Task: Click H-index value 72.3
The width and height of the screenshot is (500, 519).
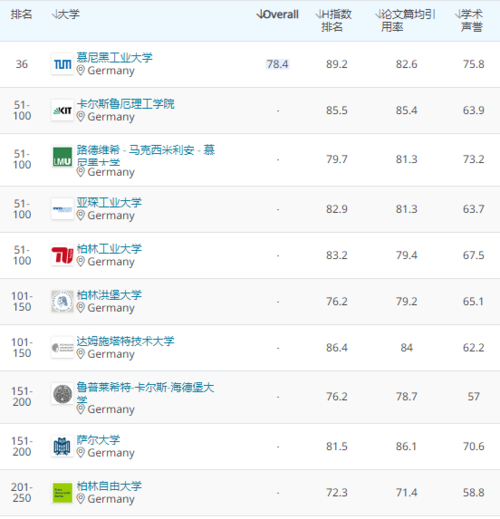Action: 337,493
